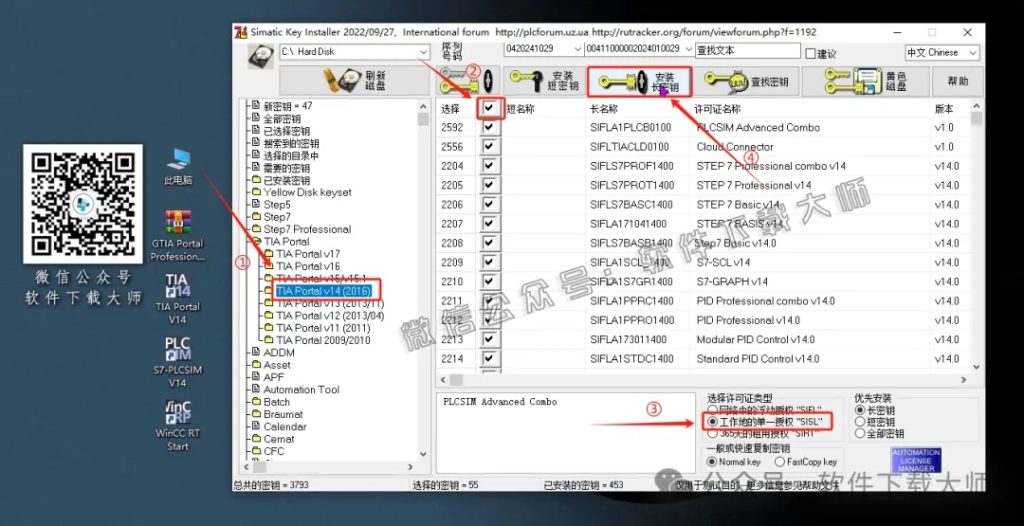Collapse the TIA Portal tree folder
The image size is (1024, 526).
tap(256, 241)
